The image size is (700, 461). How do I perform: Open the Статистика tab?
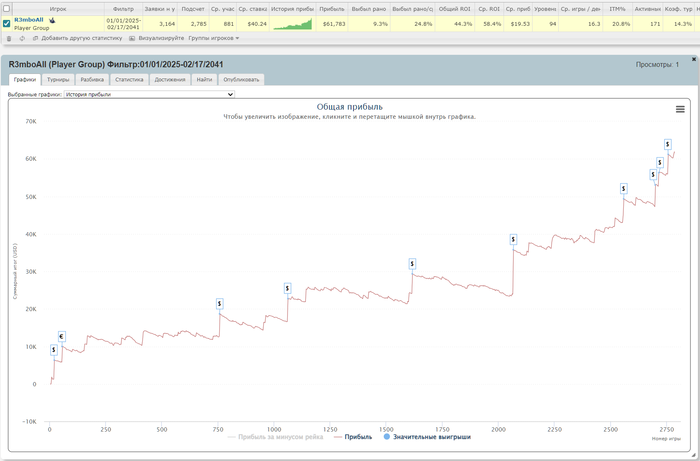pos(129,80)
